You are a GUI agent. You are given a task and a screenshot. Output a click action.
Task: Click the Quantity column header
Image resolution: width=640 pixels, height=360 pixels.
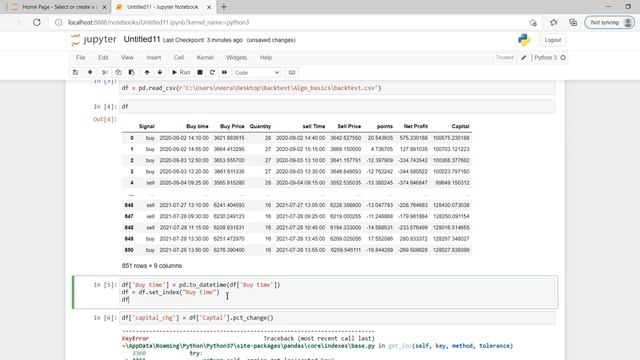click(260, 127)
